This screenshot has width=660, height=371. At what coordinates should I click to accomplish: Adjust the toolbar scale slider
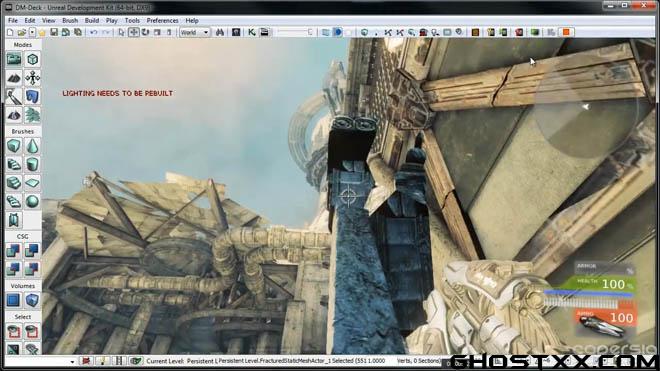[x=295, y=32]
